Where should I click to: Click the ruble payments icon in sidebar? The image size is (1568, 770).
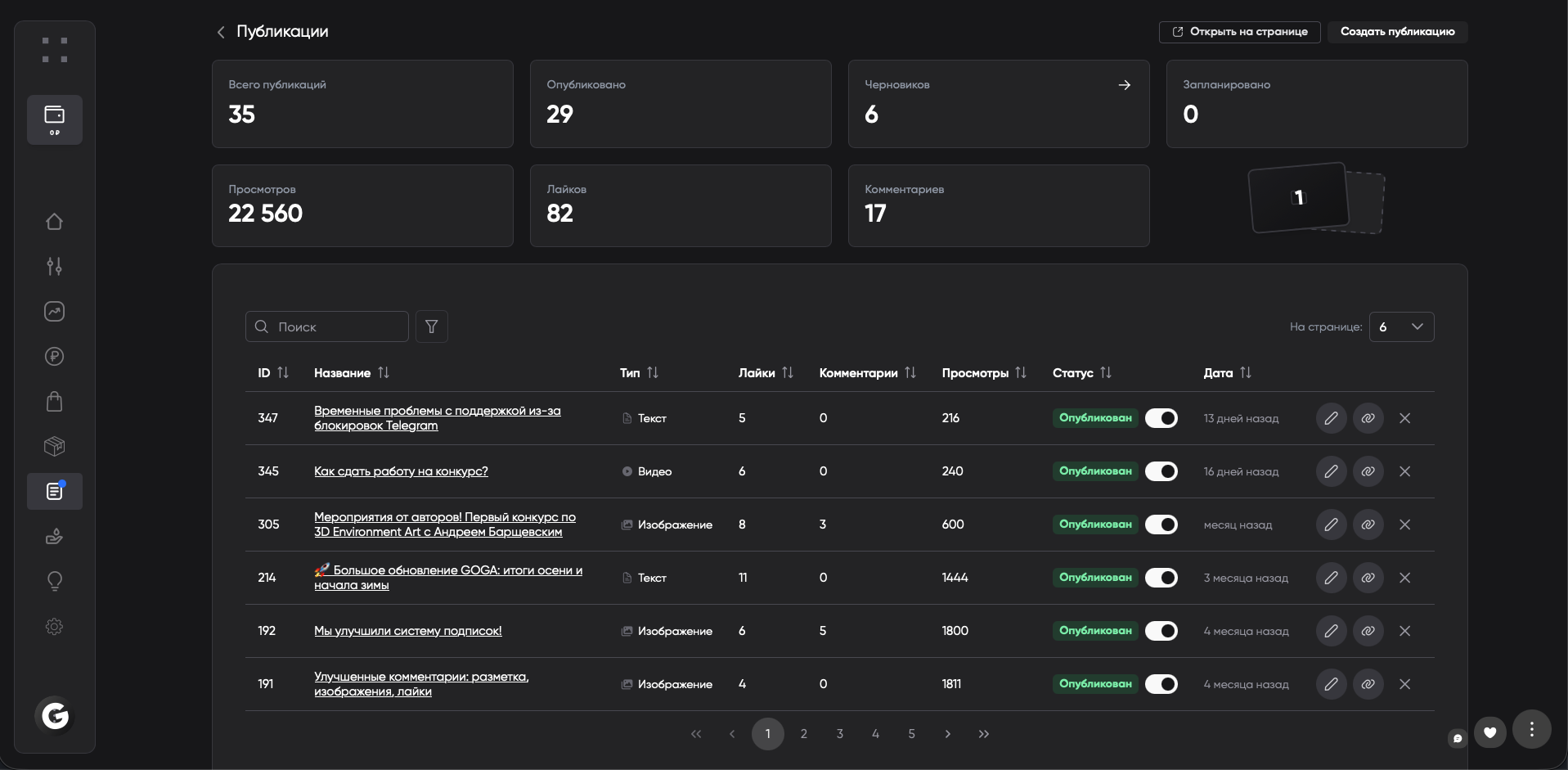pyautogui.click(x=54, y=357)
